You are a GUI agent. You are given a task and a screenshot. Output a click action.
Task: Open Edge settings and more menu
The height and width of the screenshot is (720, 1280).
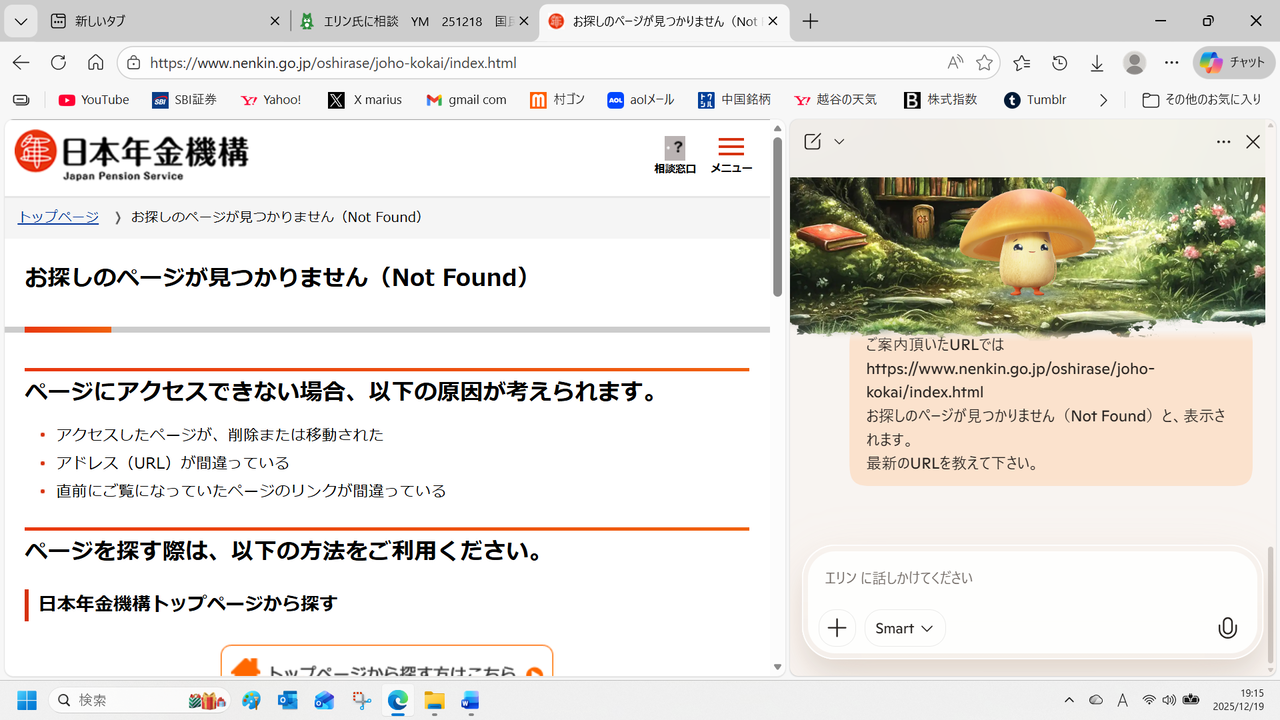point(1171,63)
